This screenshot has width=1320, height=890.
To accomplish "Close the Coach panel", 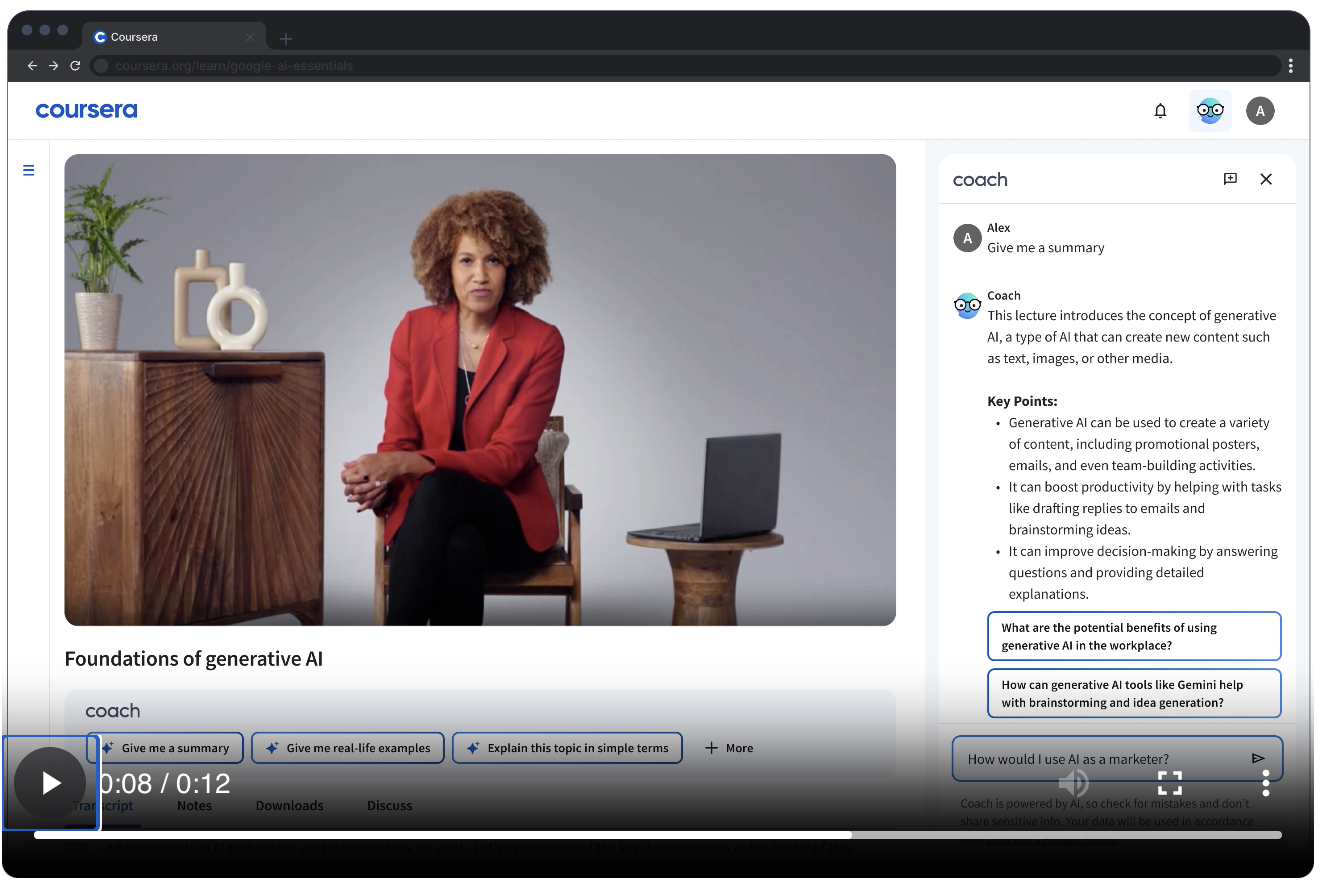I will pyautogui.click(x=1266, y=179).
